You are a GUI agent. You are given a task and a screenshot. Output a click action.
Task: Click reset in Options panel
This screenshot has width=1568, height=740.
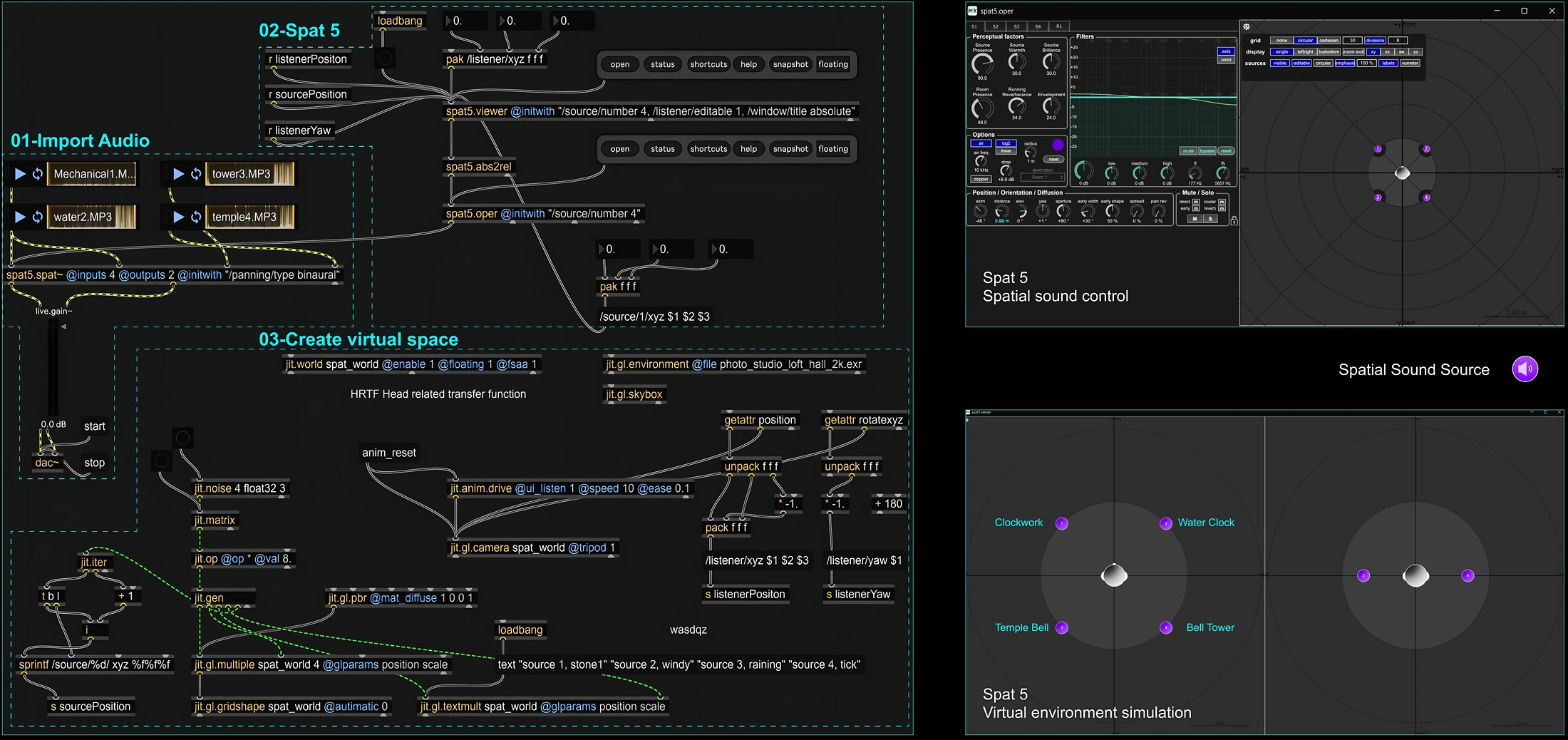tap(1053, 159)
